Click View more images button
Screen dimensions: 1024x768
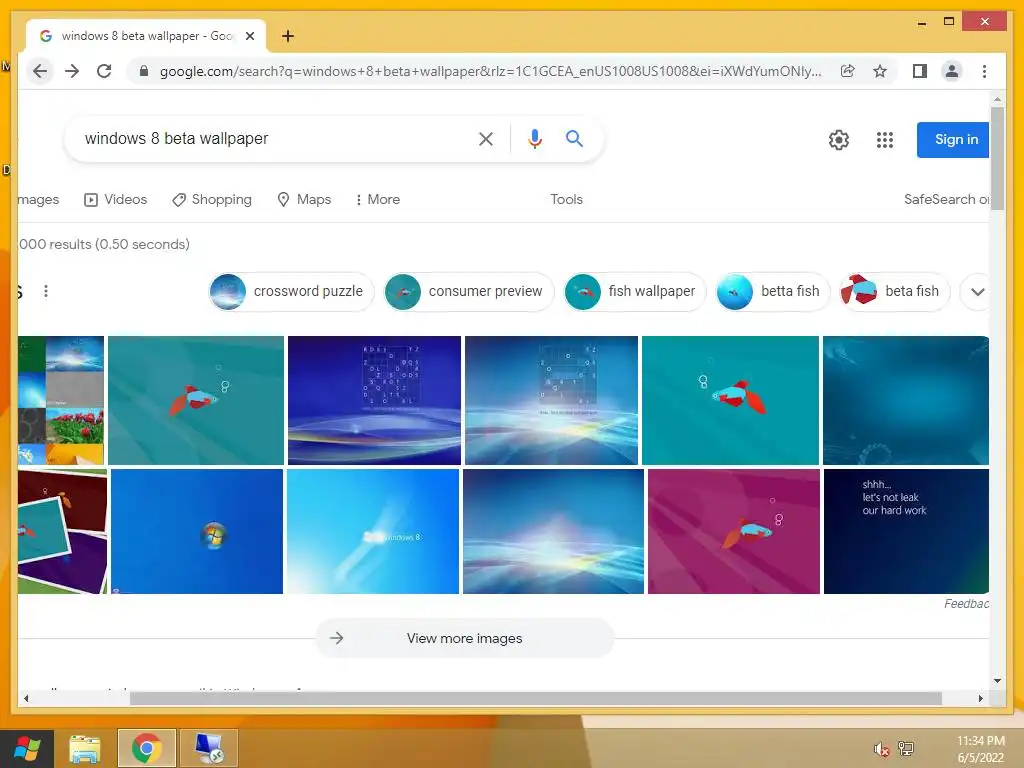pos(464,638)
